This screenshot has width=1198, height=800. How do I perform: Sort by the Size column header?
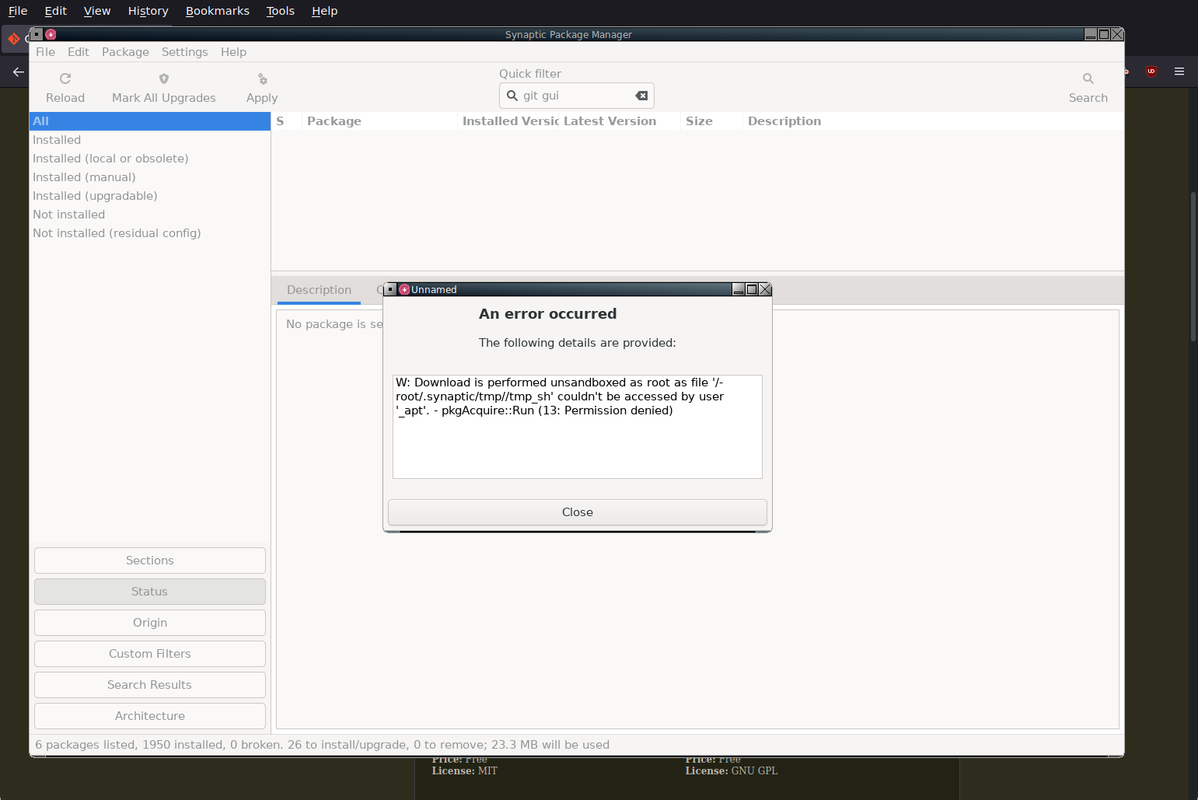(711, 121)
